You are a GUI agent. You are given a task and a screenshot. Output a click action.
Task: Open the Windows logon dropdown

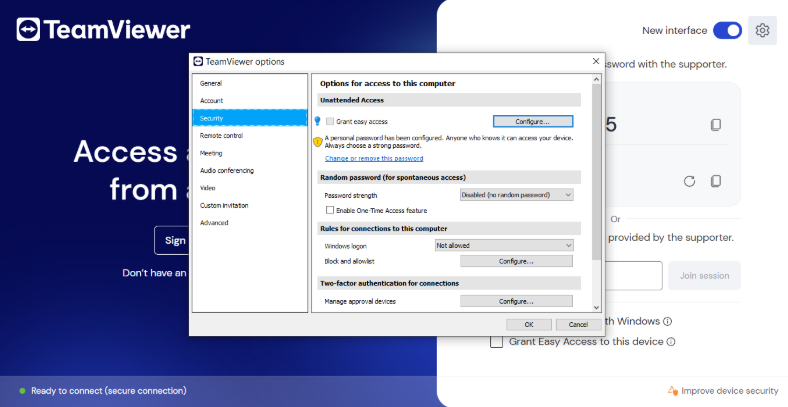pyautogui.click(x=504, y=246)
